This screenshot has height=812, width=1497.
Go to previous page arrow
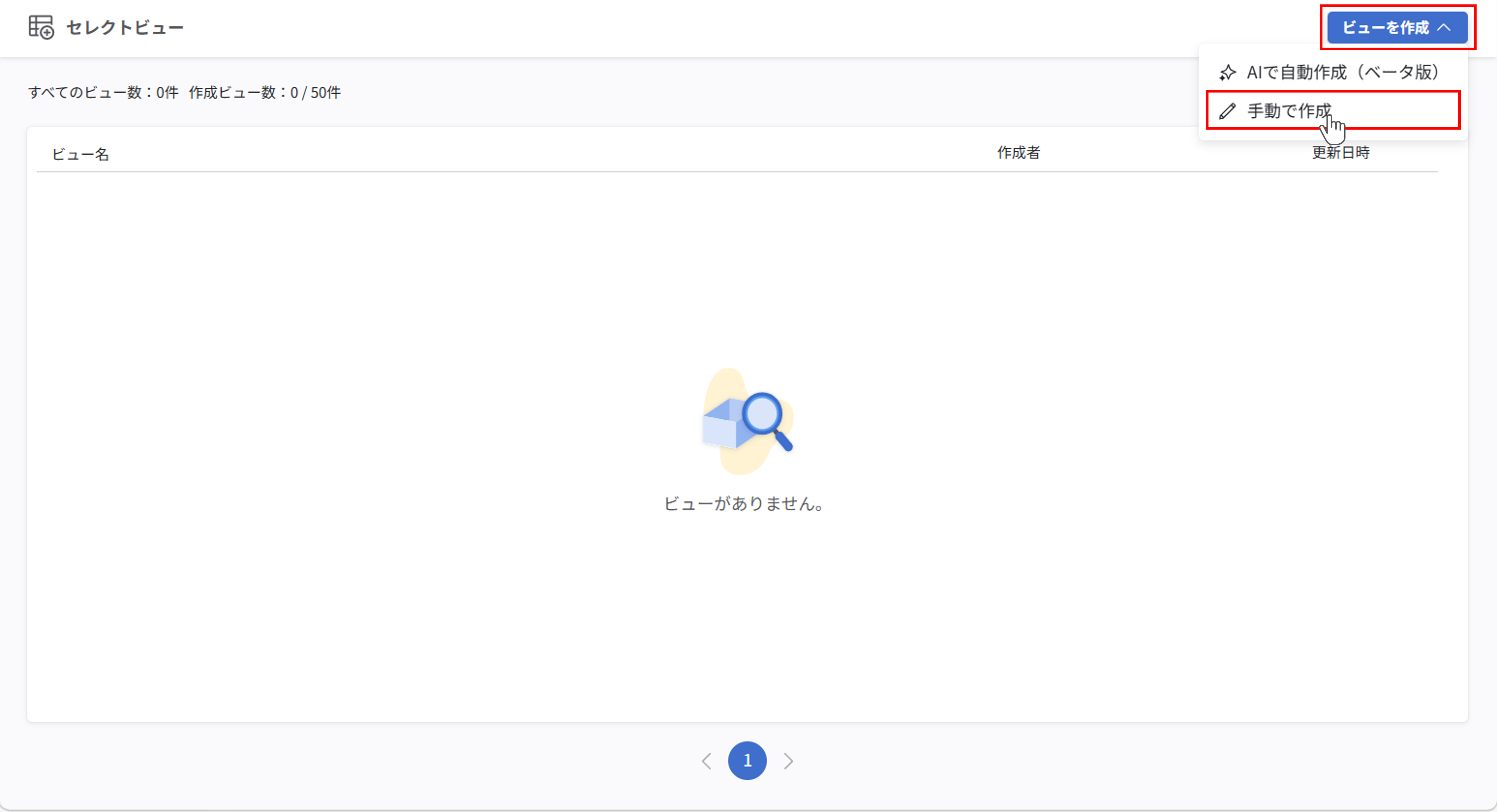(707, 761)
